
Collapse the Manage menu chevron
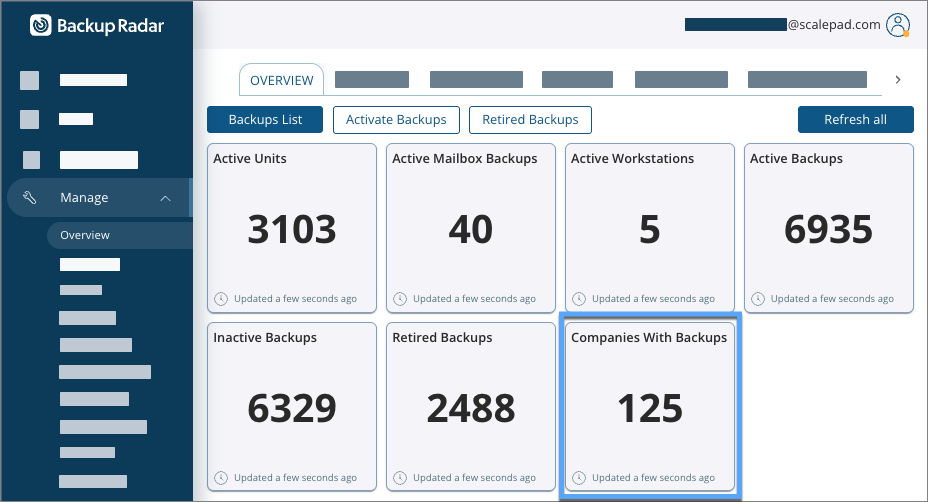pyautogui.click(x=166, y=198)
